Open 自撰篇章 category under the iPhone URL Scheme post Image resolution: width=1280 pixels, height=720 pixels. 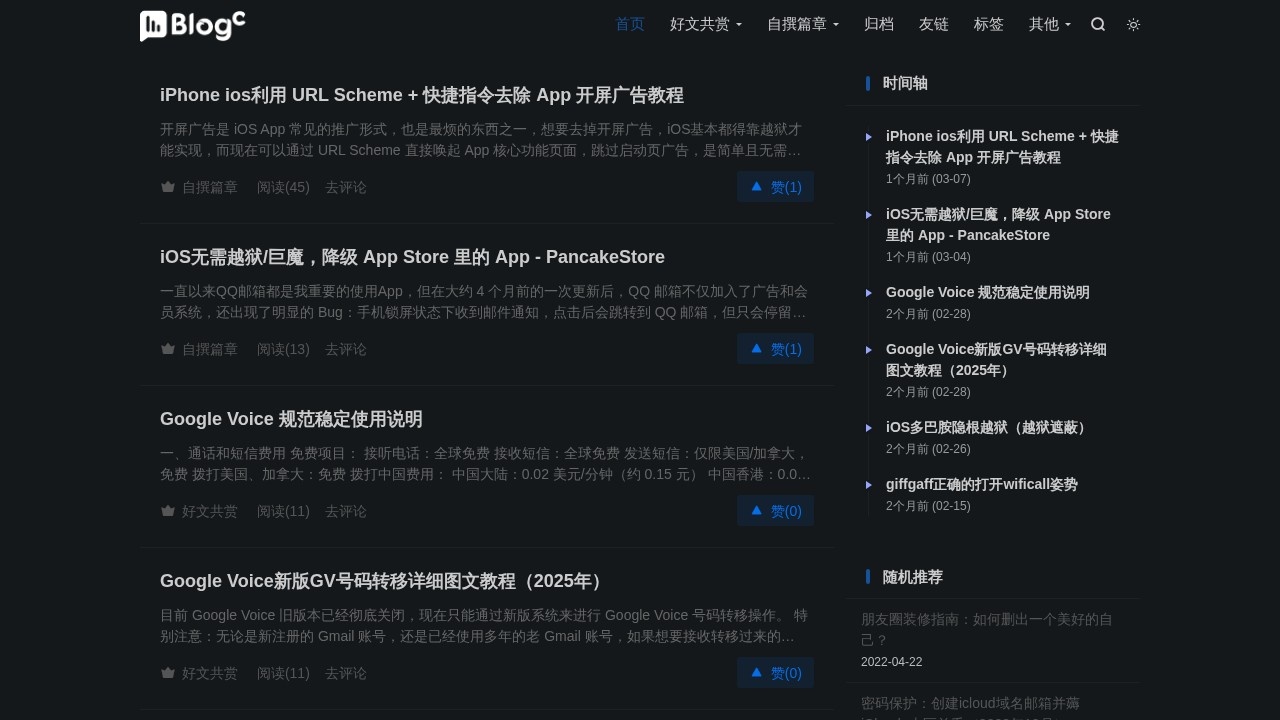click(199, 187)
